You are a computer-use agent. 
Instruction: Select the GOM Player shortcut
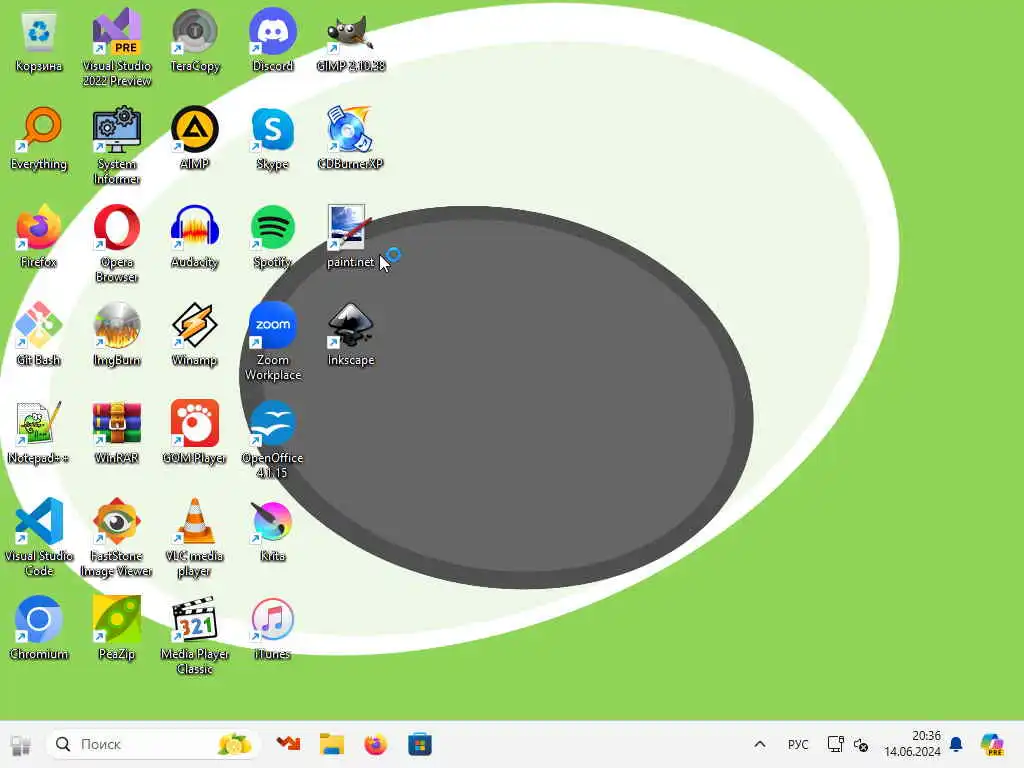195,432
